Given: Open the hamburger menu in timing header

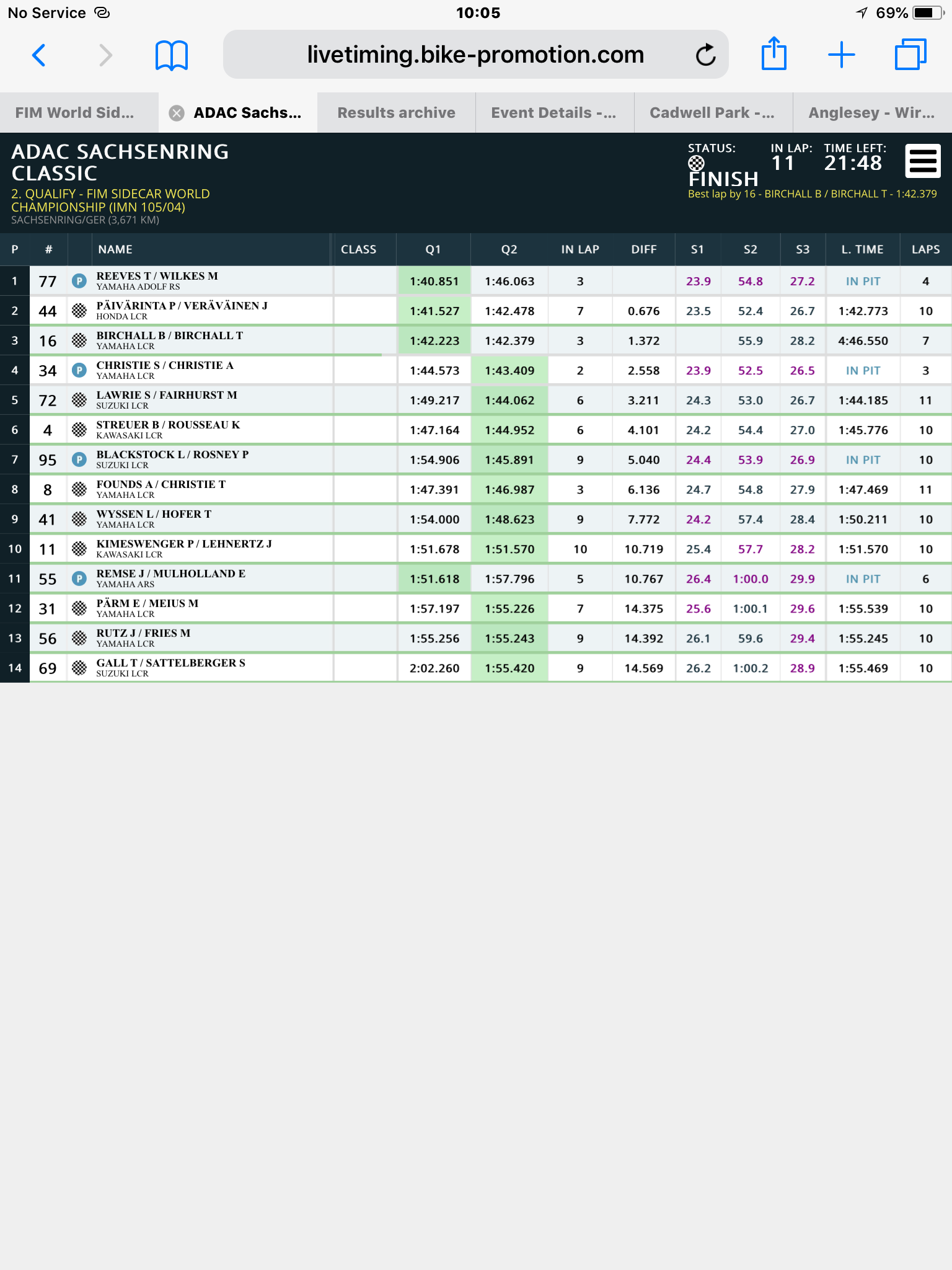Looking at the screenshot, I should (x=923, y=161).
